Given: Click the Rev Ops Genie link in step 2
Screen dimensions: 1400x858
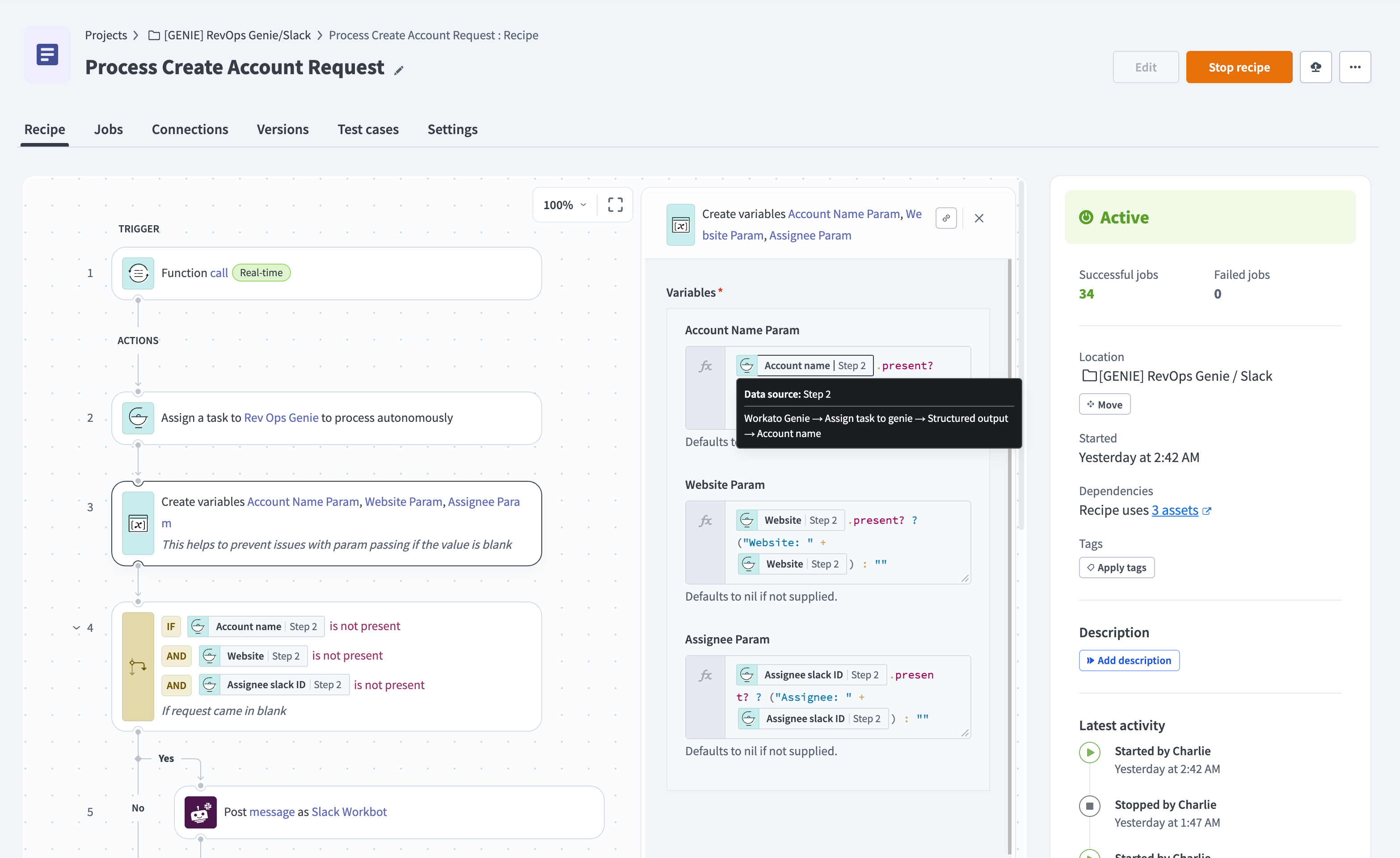Looking at the screenshot, I should tap(281, 418).
